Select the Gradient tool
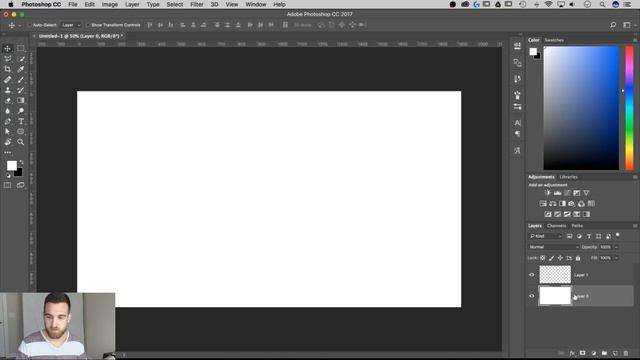 [20, 100]
